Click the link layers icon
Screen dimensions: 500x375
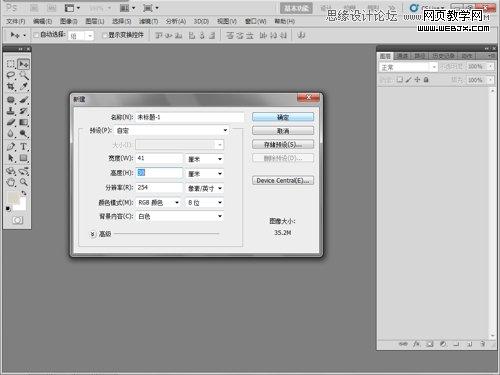pyautogui.click(x=403, y=344)
